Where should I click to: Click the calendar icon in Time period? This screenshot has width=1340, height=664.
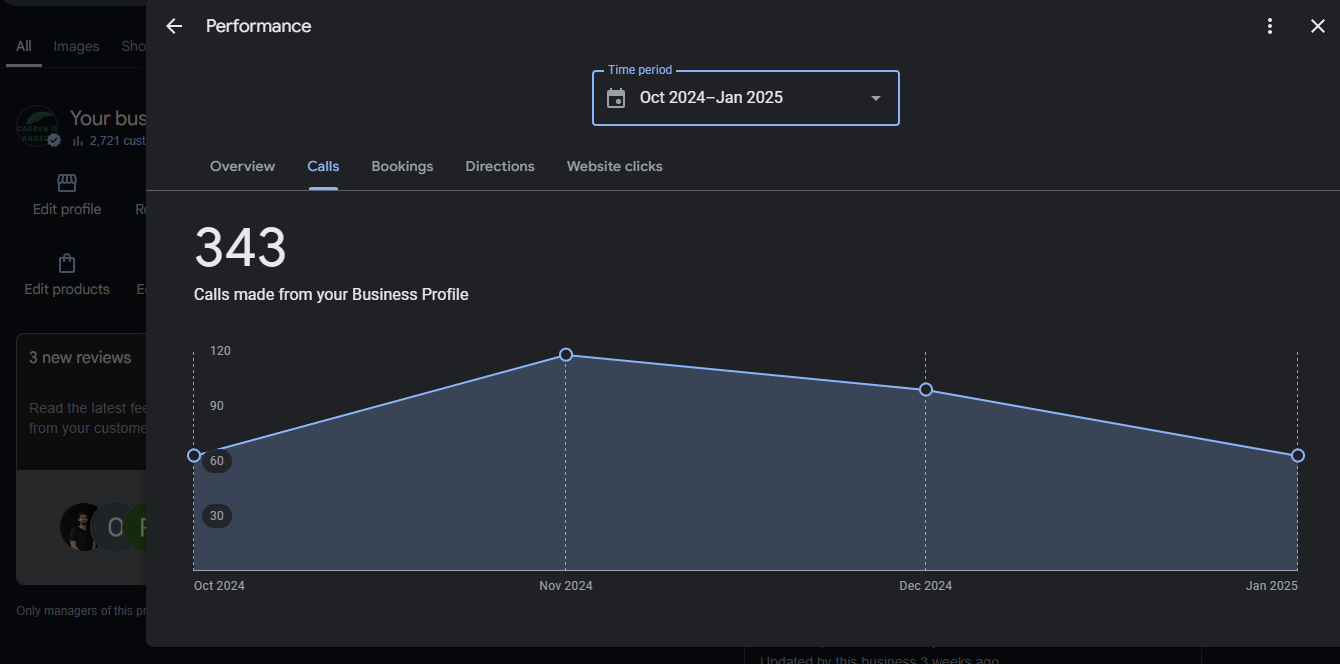[x=616, y=98]
